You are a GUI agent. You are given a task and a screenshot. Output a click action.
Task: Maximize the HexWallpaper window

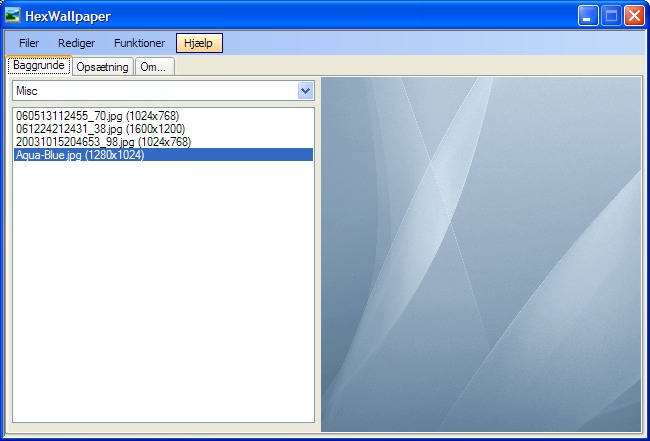[x=611, y=16]
